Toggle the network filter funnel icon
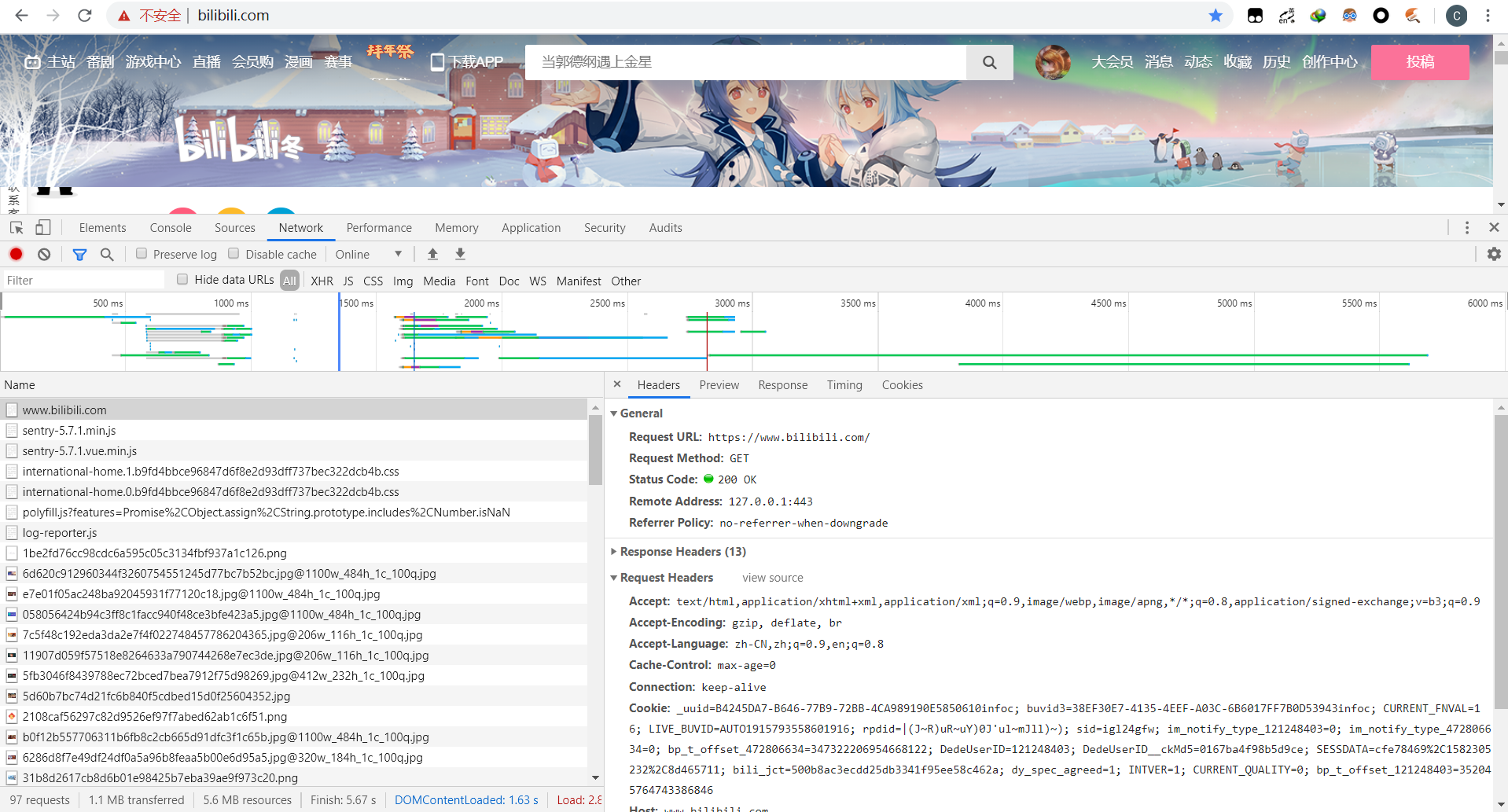 pos(79,254)
